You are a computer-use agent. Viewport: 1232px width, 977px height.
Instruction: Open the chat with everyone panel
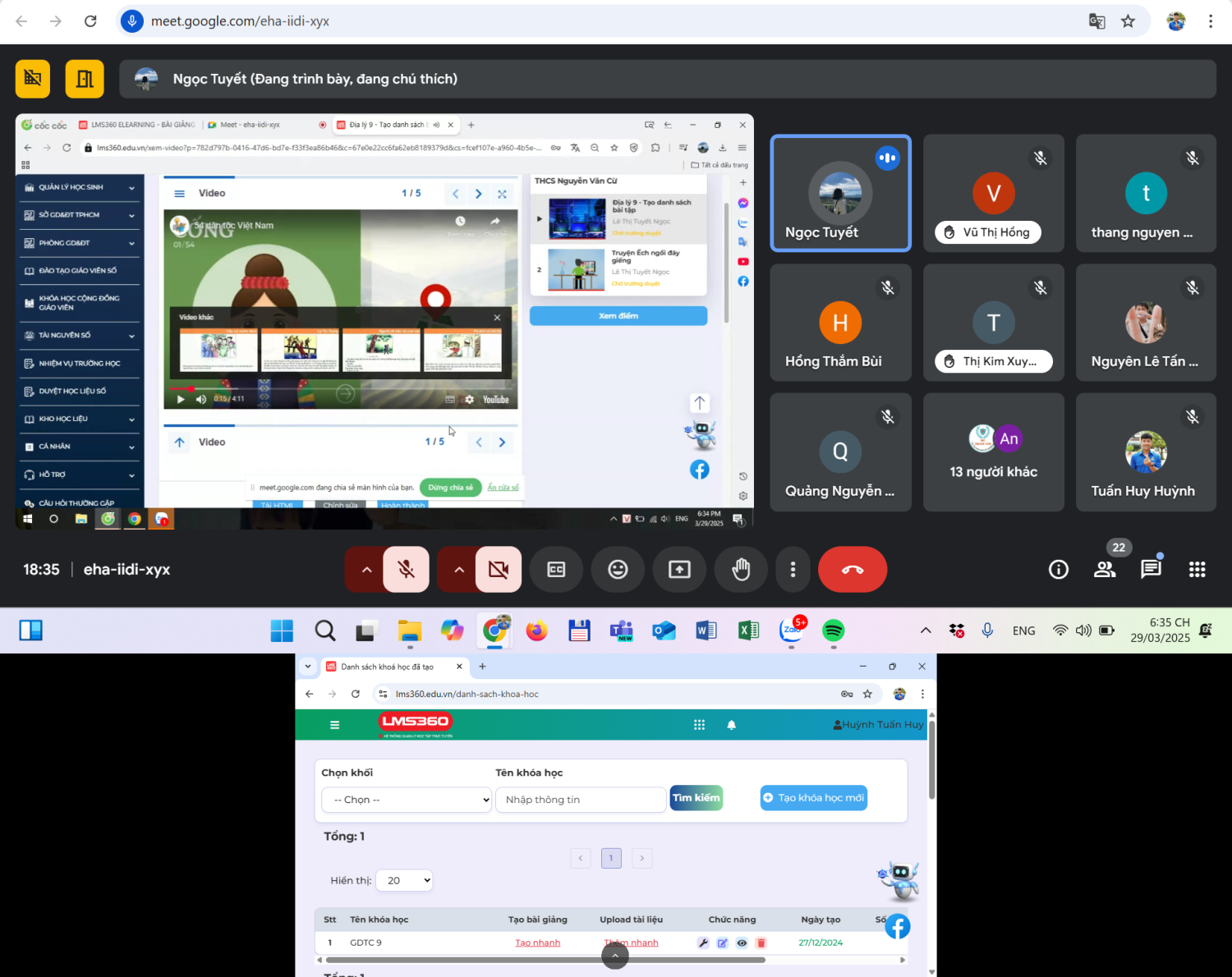click(1151, 569)
